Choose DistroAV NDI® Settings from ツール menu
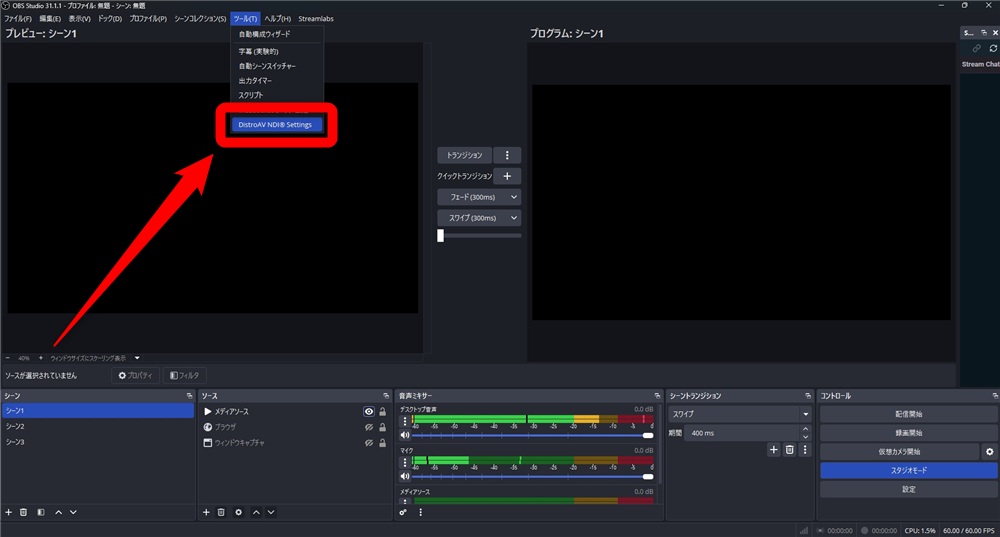 click(x=276, y=125)
